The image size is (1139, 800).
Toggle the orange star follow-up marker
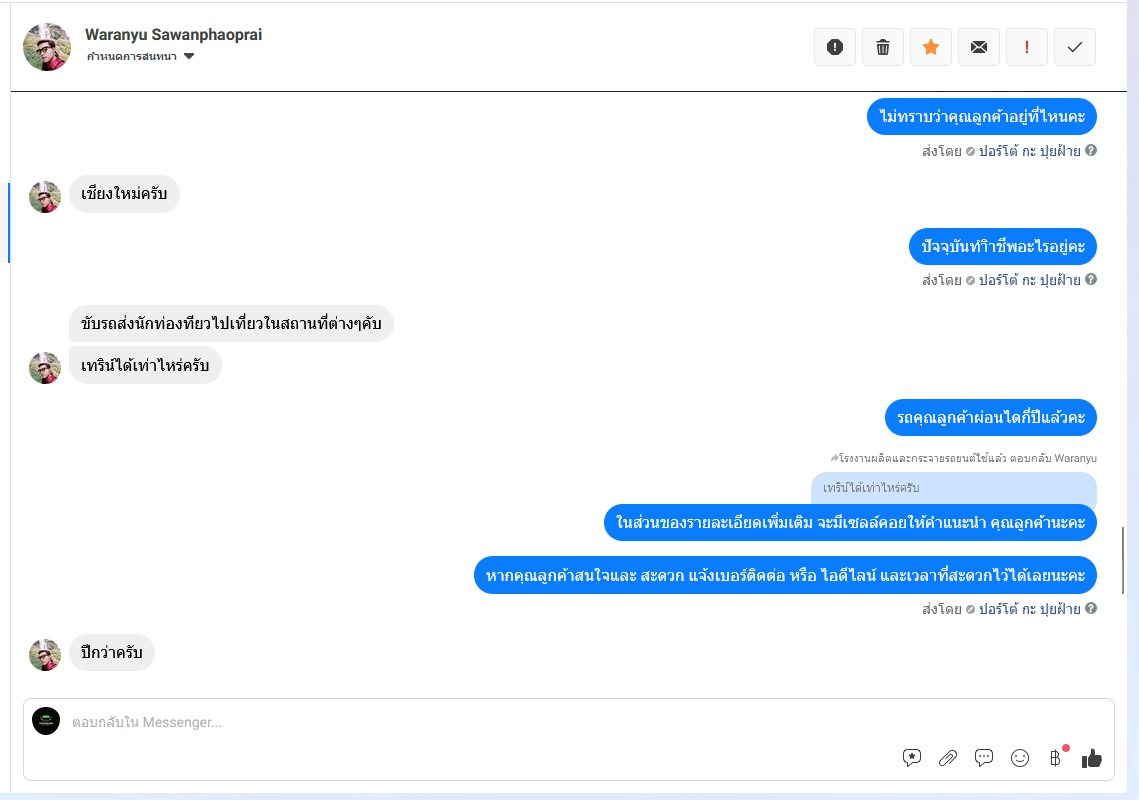tap(931, 47)
